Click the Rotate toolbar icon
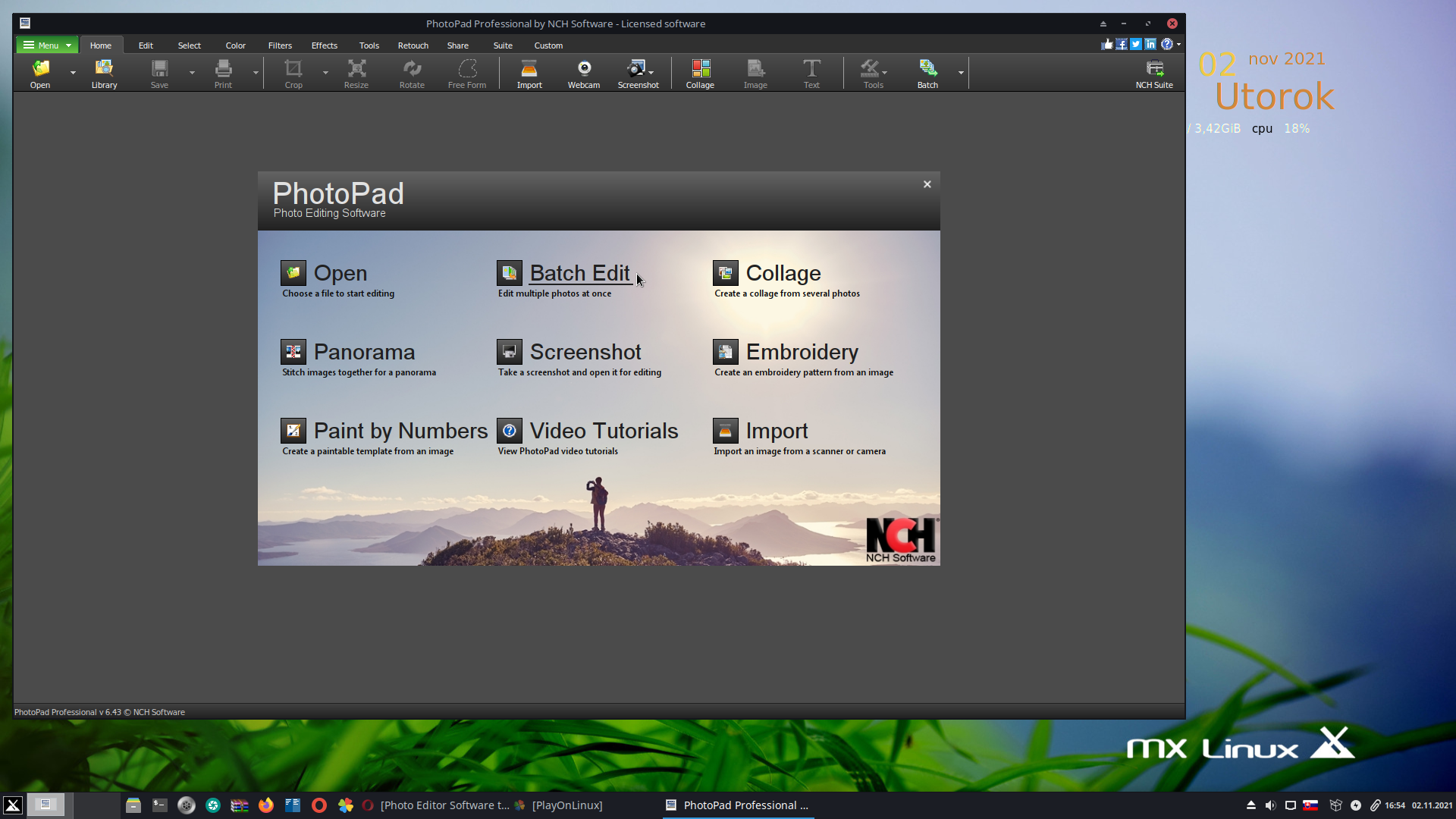Image resolution: width=1456 pixels, height=819 pixels. (x=412, y=74)
